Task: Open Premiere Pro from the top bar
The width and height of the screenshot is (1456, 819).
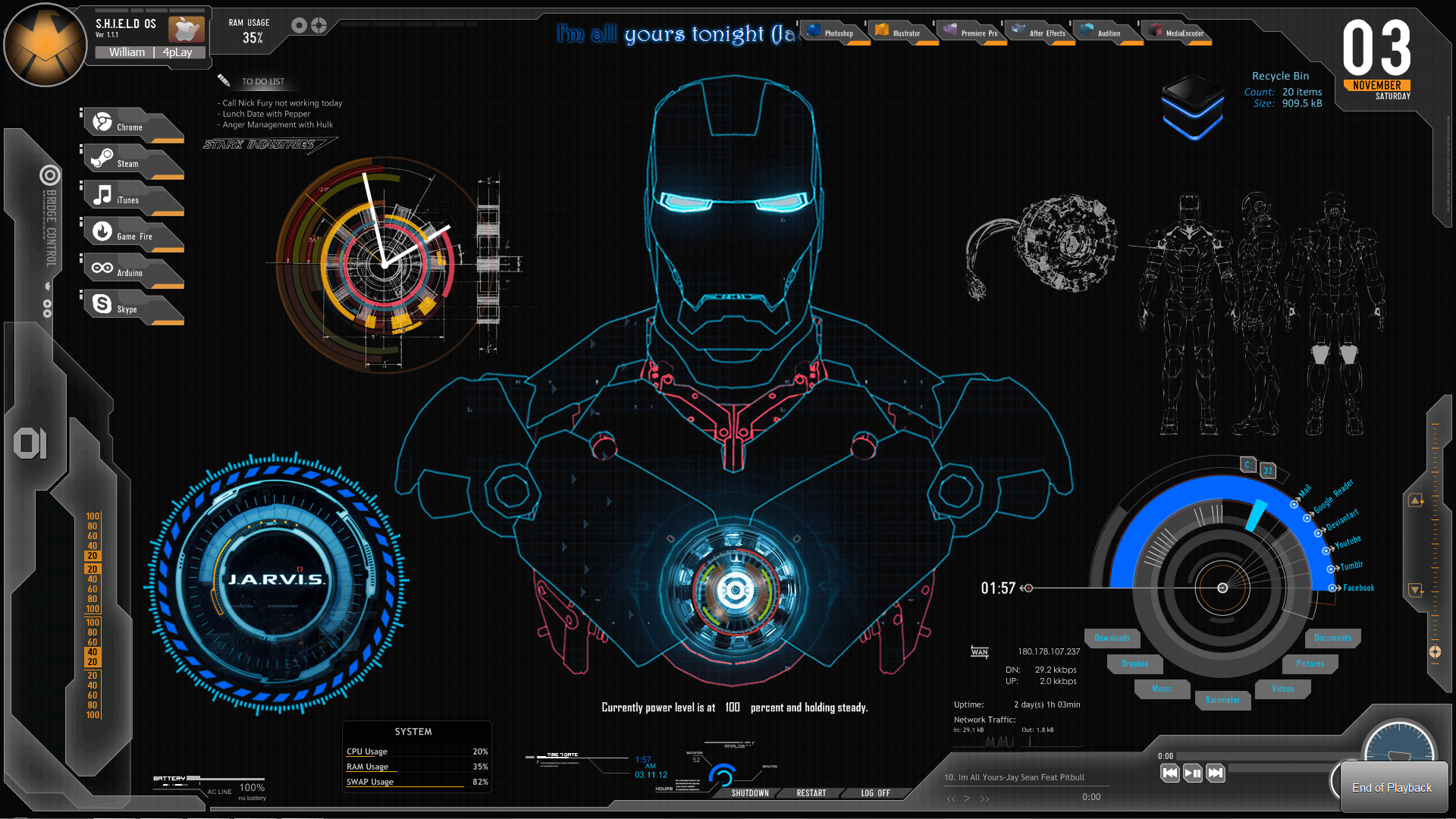Action: [x=971, y=32]
